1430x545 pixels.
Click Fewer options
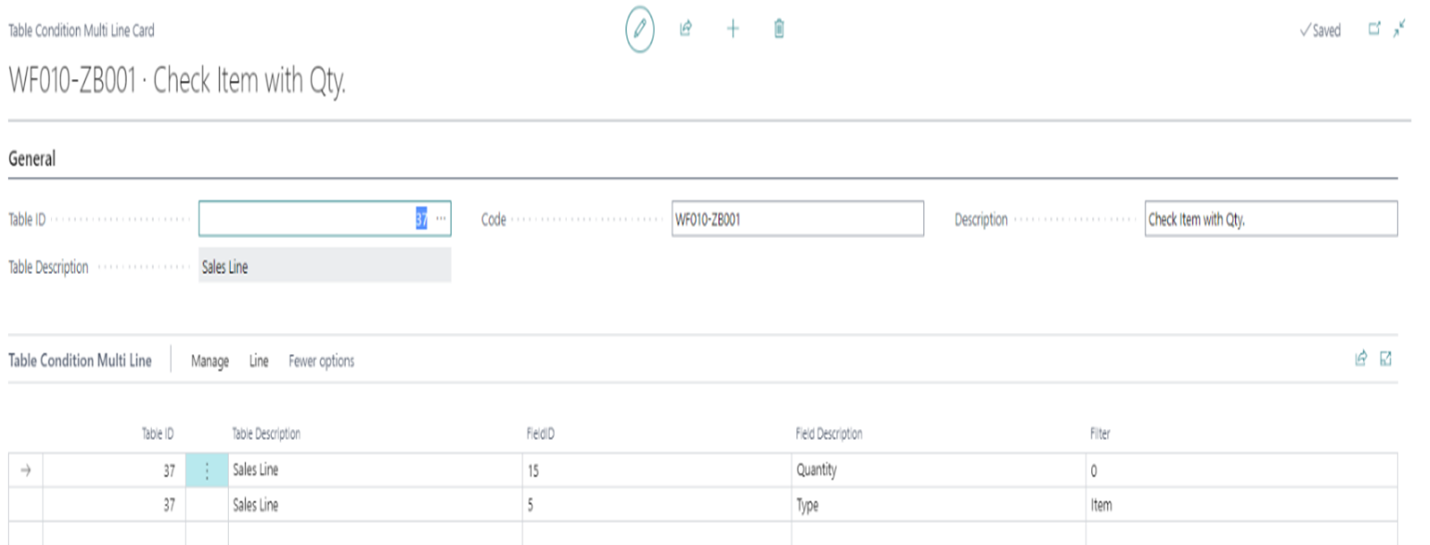click(321, 361)
